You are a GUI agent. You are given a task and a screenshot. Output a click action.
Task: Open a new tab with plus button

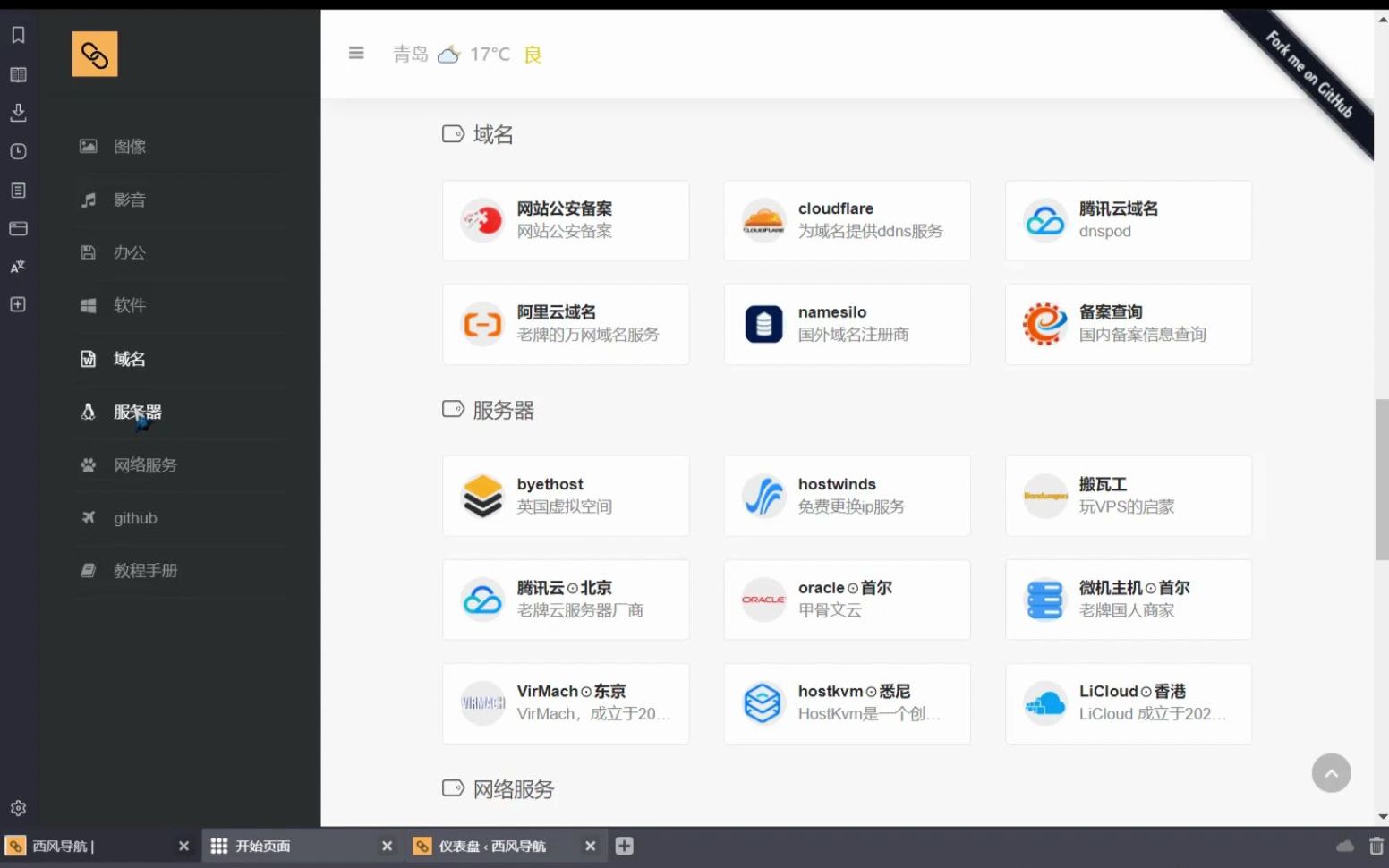(x=625, y=846)
